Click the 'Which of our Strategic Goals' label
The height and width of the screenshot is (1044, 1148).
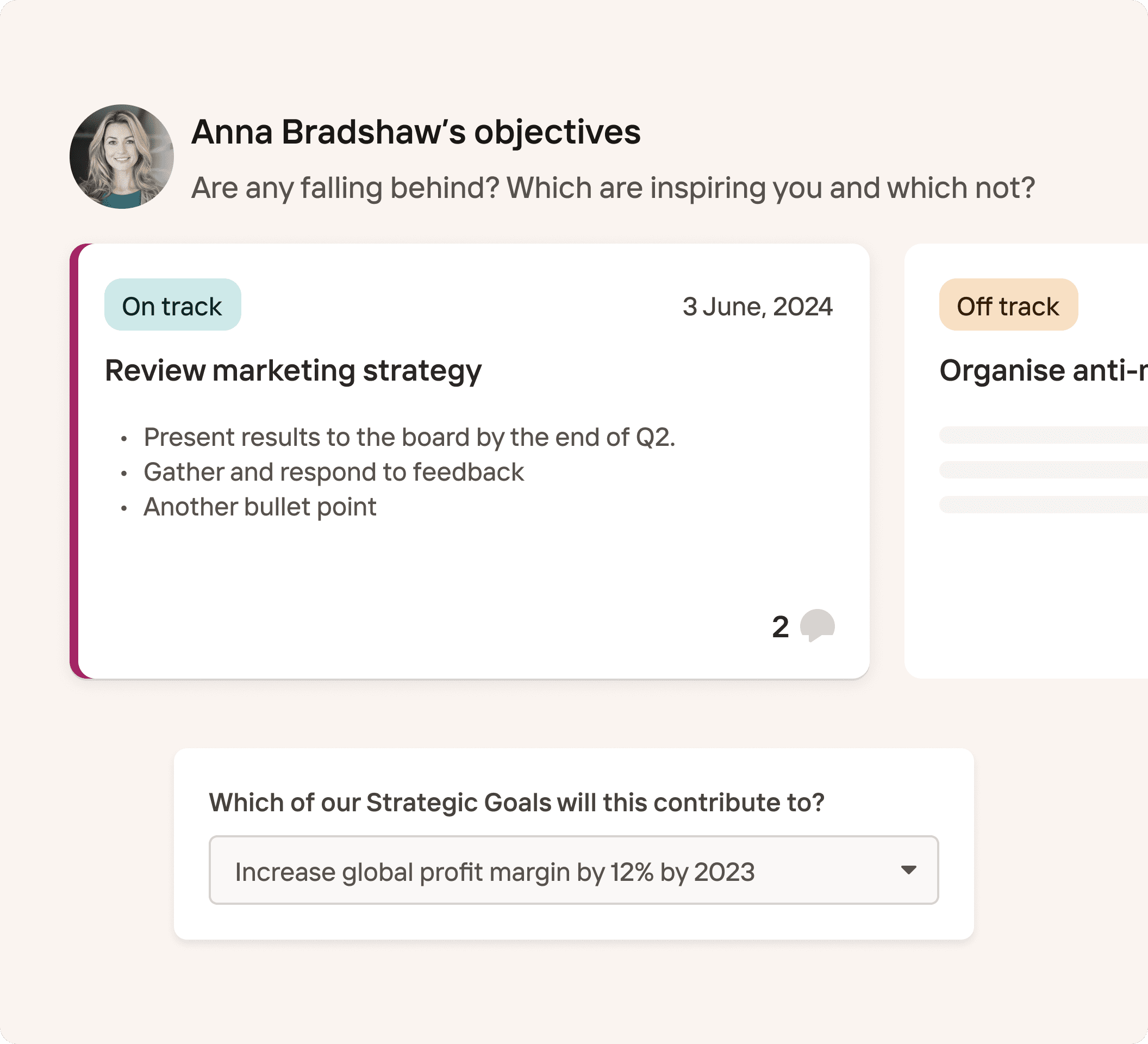pos(516,803)
